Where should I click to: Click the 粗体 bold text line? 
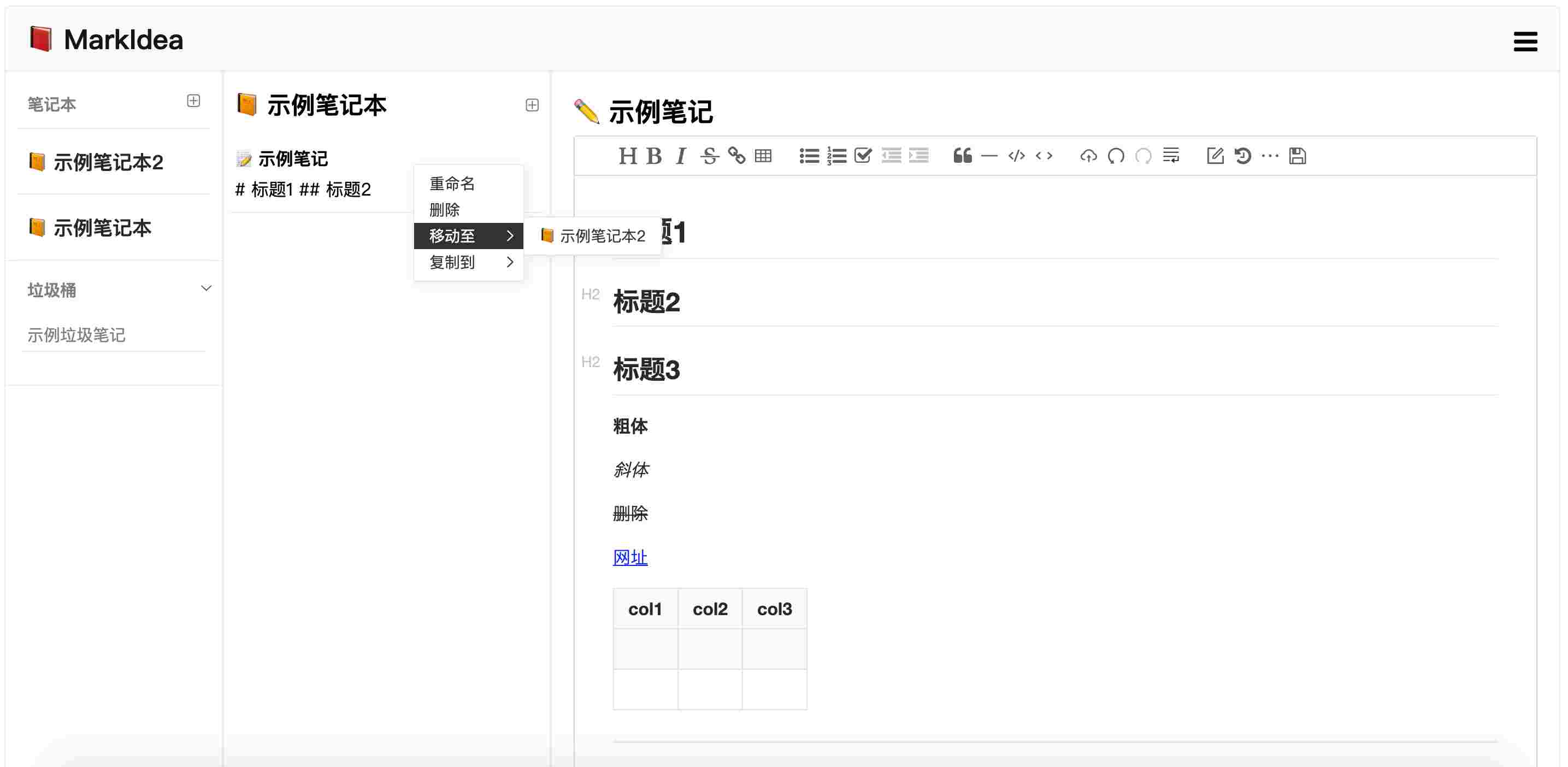tap(630, 426)
